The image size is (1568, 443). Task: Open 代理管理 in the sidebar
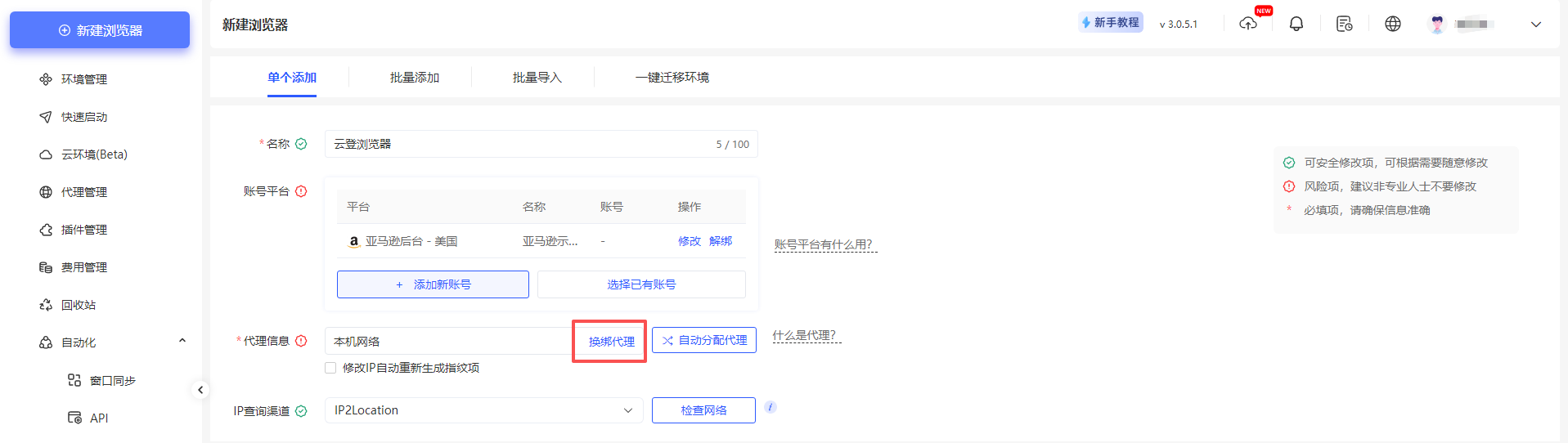[x=83, y=192]
